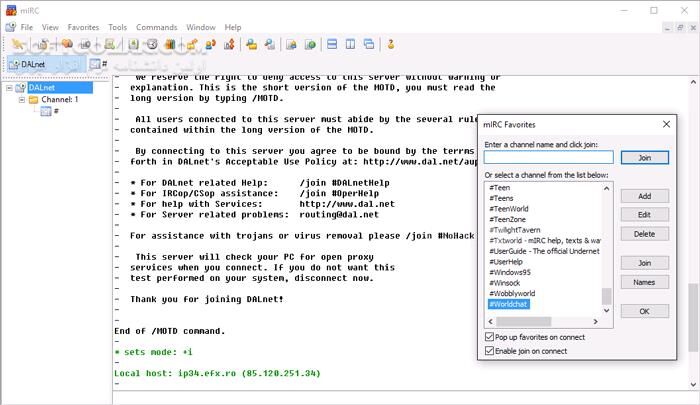Open the Timer clock toolbar icon
Screen dimensions: 700x405
[152, 44]
